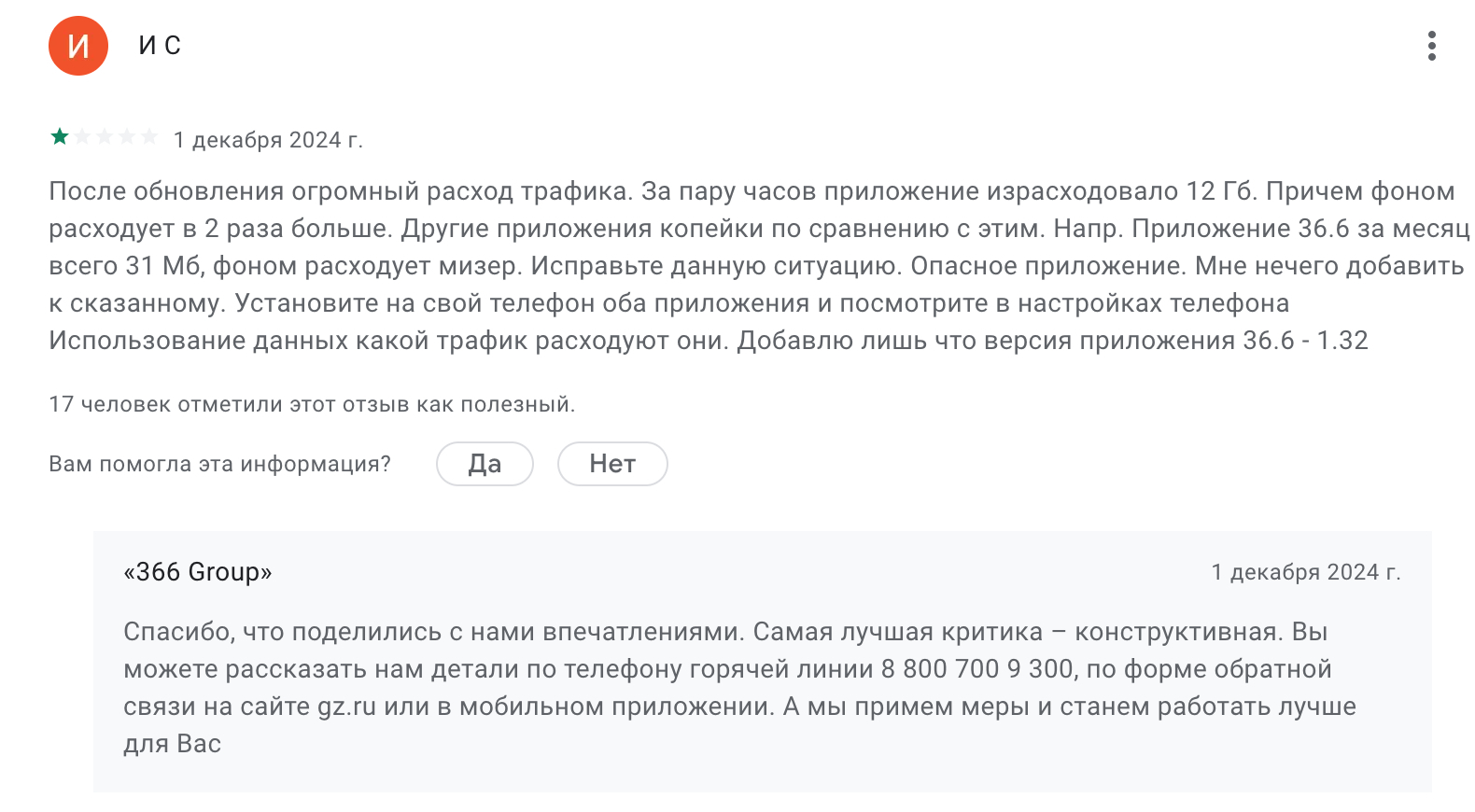Mark the review helpful with Да
Screen dimensions: 1475x812
pos(485,464)
